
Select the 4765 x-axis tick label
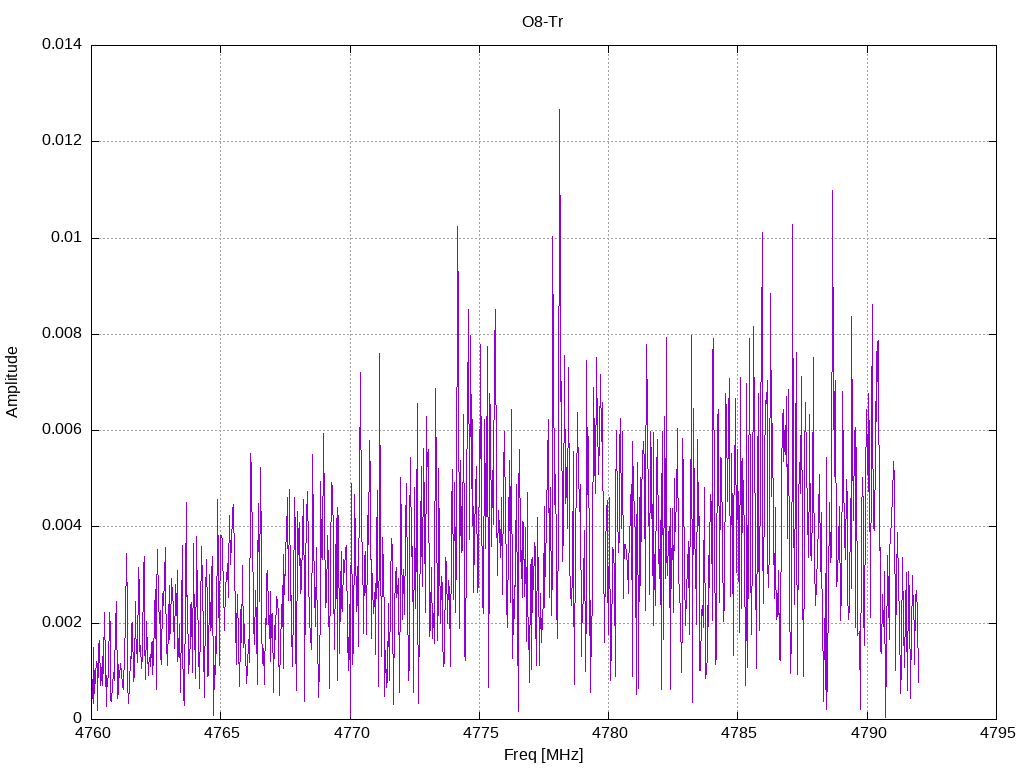[x=221, y=733]
